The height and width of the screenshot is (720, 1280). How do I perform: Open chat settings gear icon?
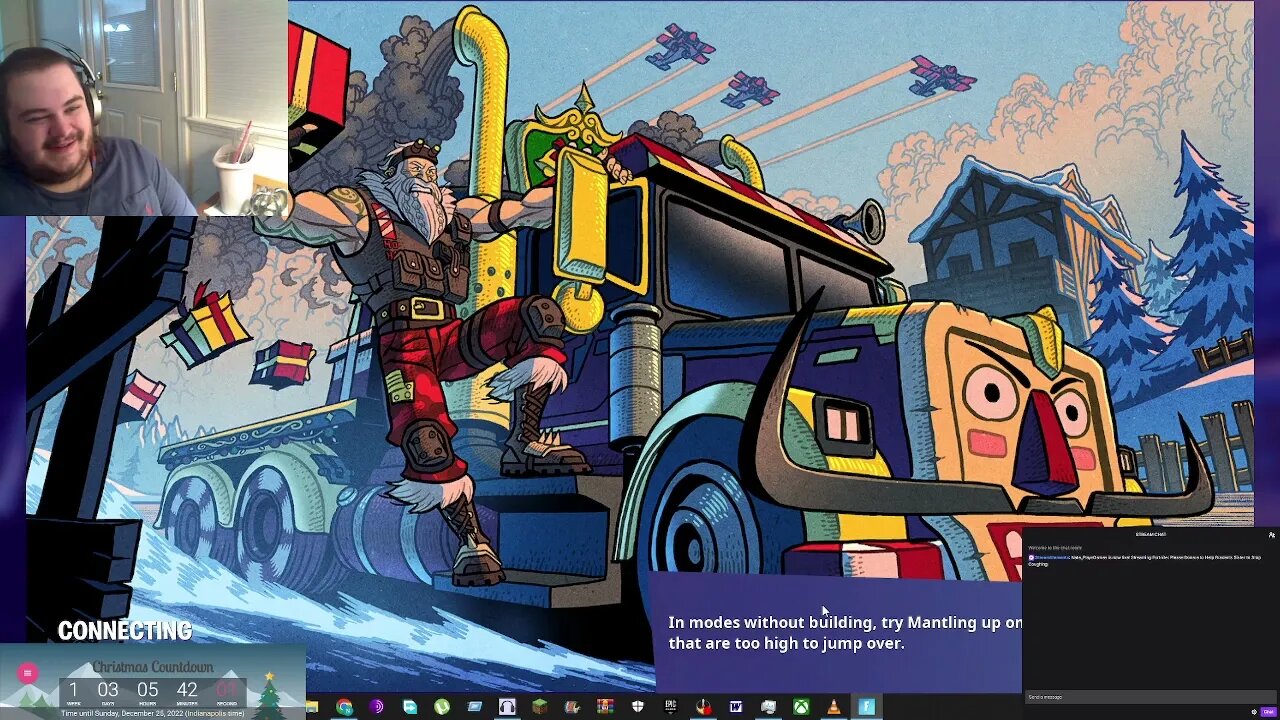pos(1254,712)
